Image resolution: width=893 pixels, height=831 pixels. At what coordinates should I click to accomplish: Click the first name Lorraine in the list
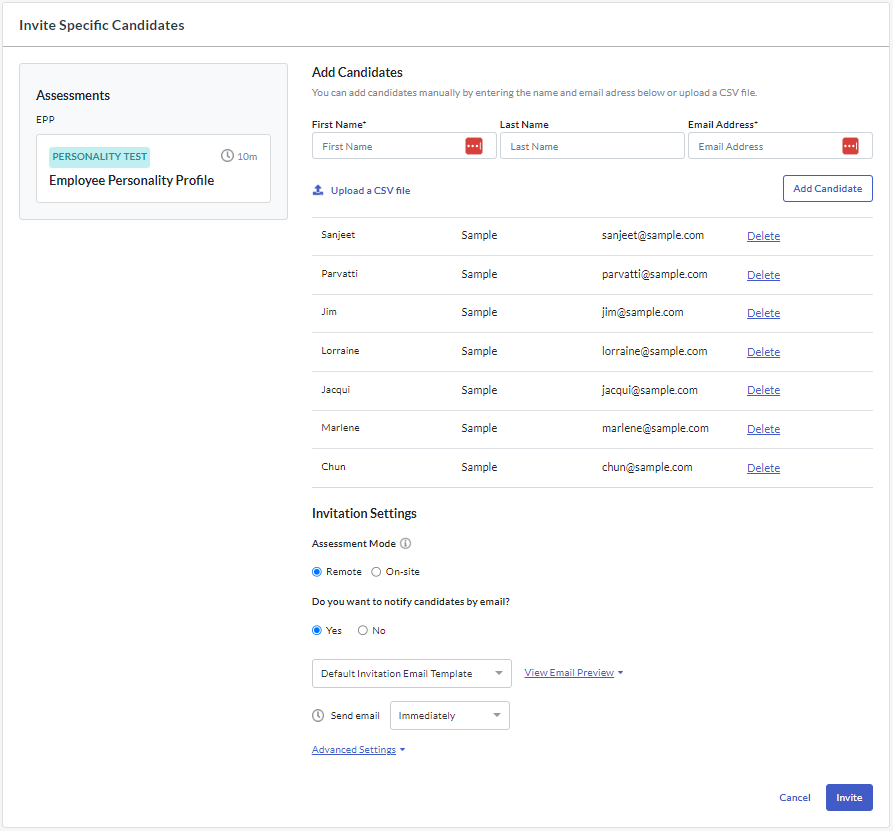coord(340,351)
